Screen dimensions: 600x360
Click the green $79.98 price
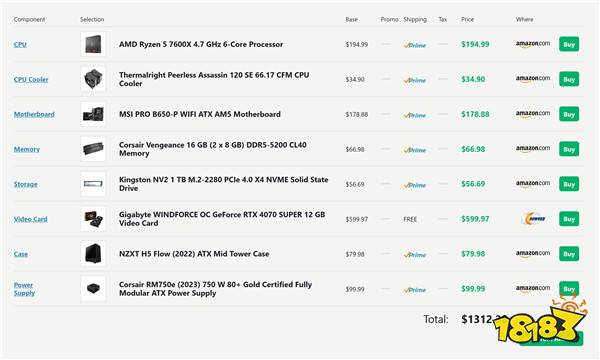click(x=473, y=254)
